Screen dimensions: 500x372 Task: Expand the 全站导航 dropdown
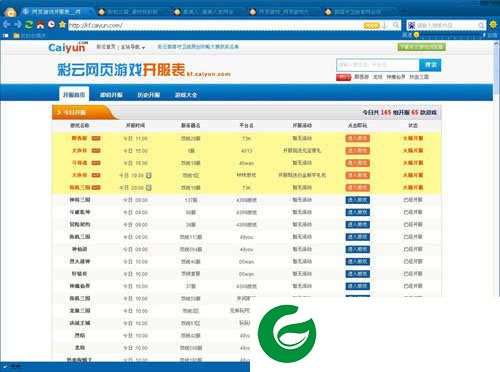[x=133, y=47]
